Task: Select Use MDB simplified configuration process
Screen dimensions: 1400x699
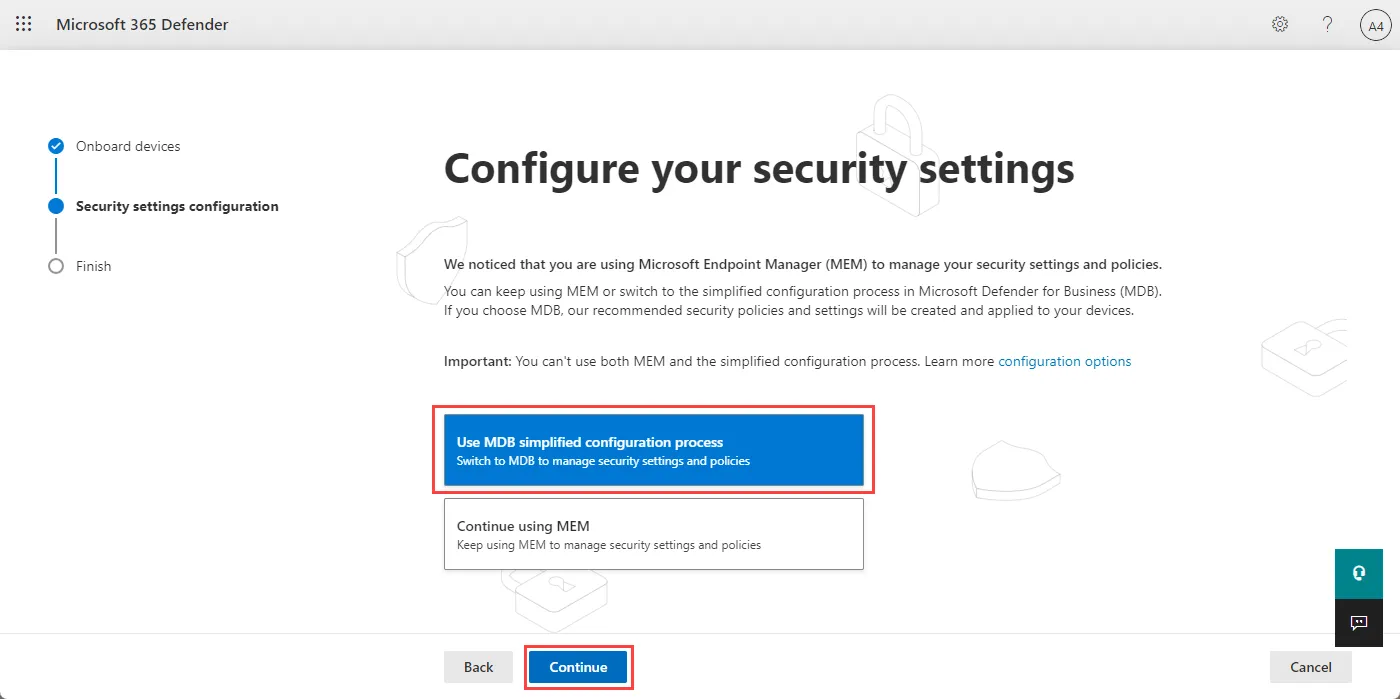Action: [654, 450]
